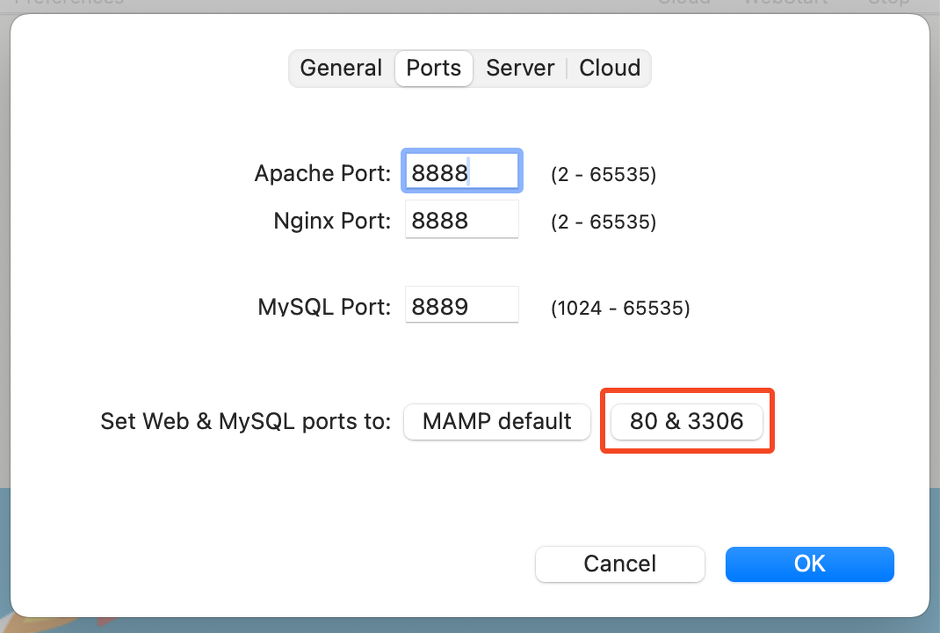Viewport: 940px width, 633px height.
Task: Click the dimmed Stop toolbar label
Action: 888,3
